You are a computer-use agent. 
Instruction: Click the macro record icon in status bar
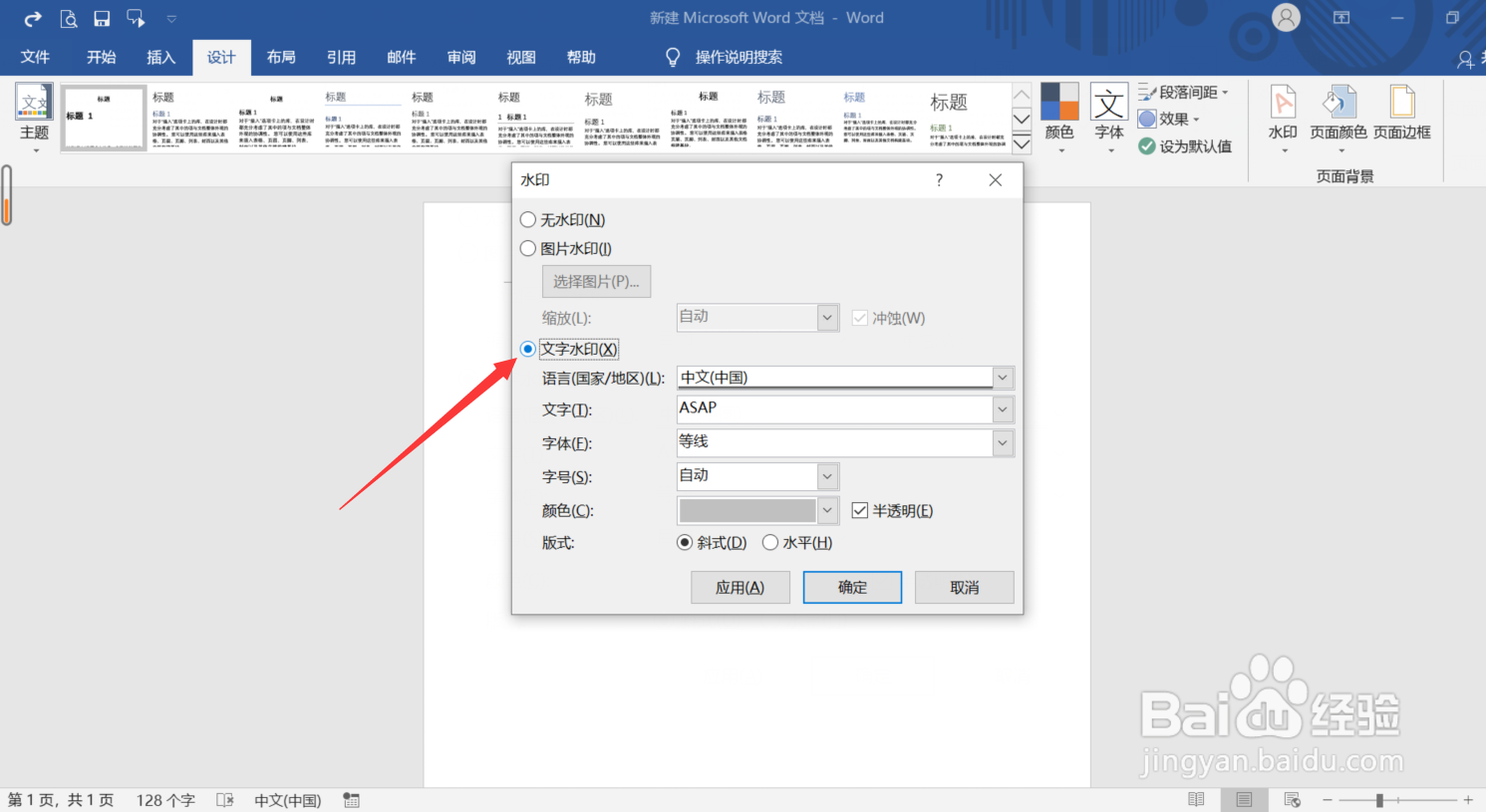point(351,800)
